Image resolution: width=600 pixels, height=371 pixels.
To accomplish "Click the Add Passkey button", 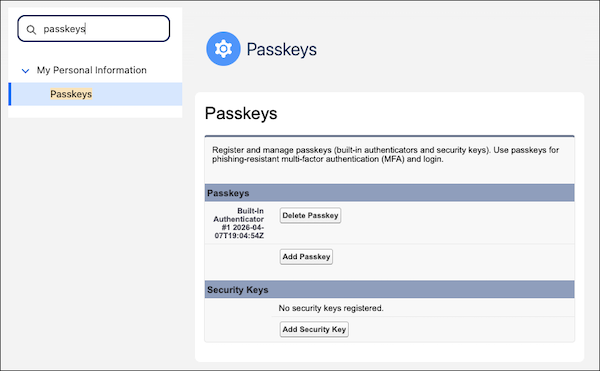I will [x=306, y=257].
